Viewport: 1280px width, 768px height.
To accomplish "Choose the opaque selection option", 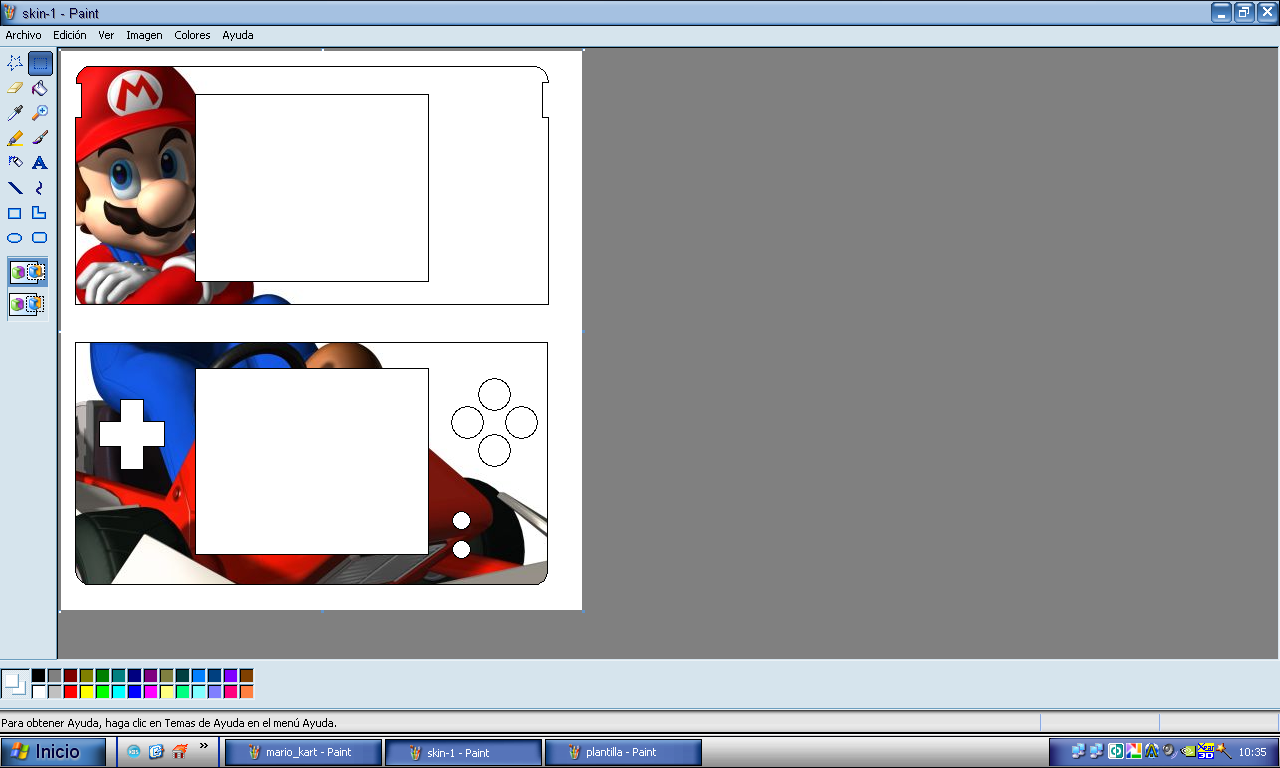I will tap(28, 272).
